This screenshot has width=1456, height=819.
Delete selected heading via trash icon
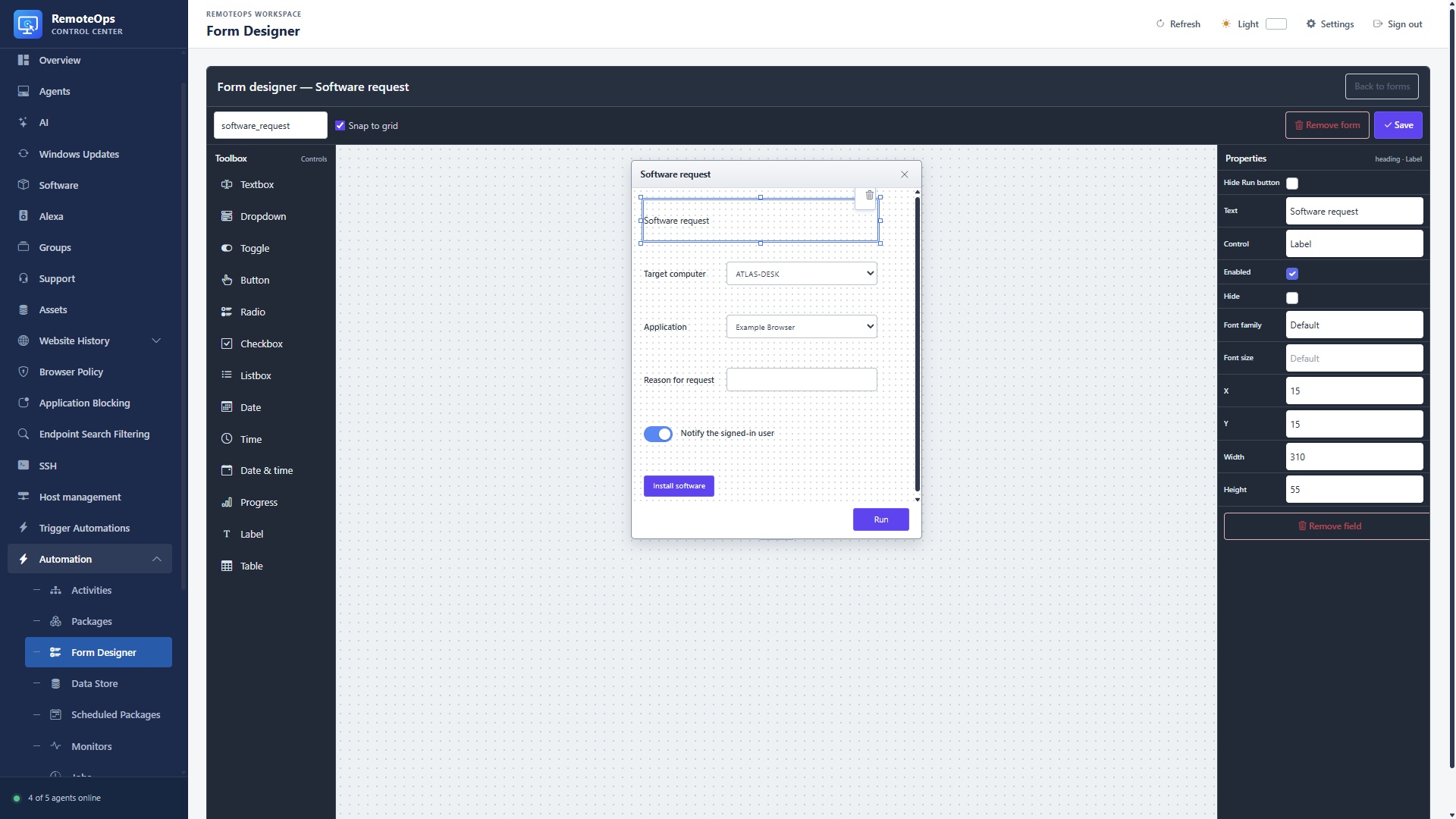[x=869, y=196]
